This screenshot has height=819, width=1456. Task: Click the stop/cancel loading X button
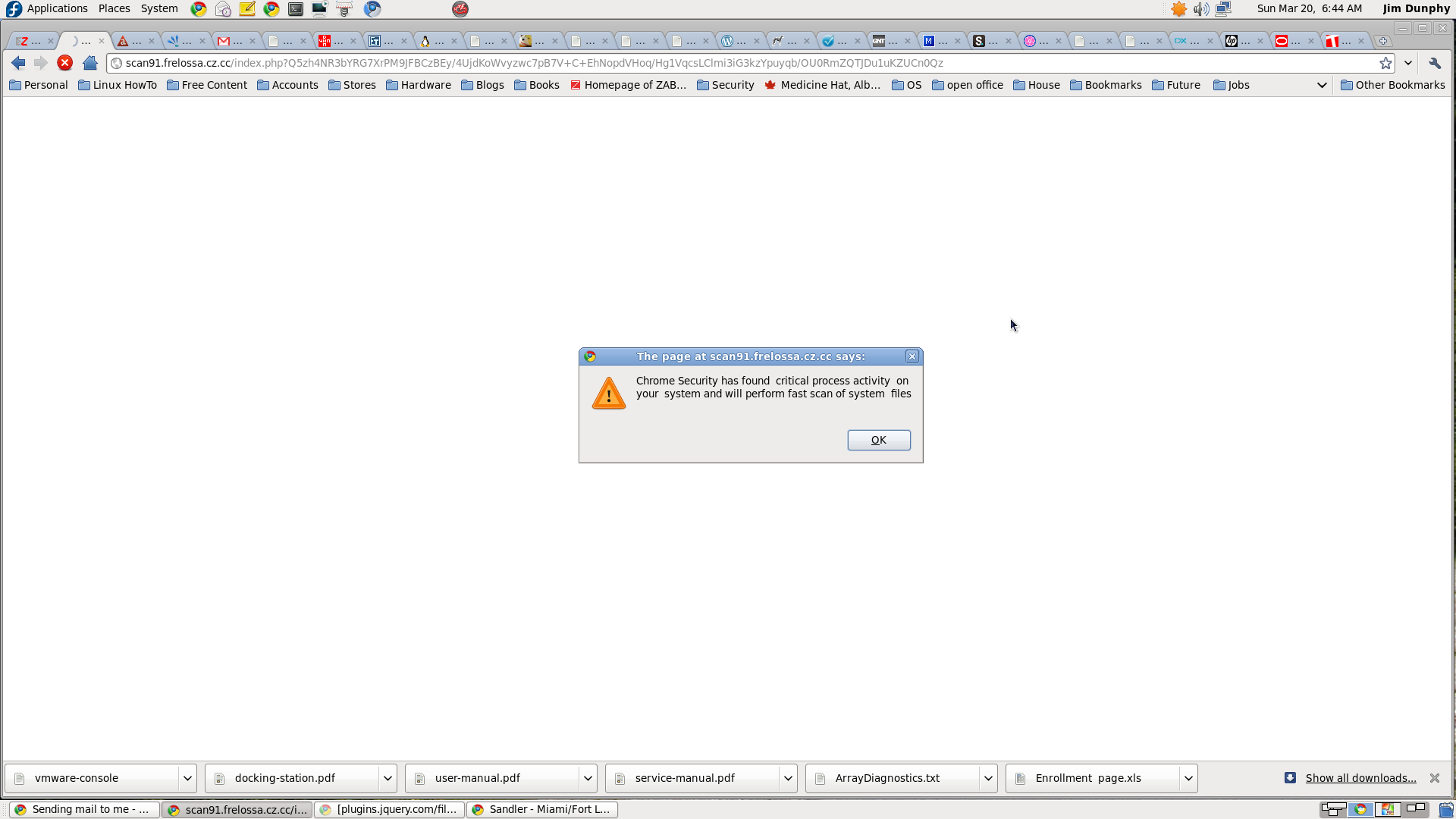[65, 63]
